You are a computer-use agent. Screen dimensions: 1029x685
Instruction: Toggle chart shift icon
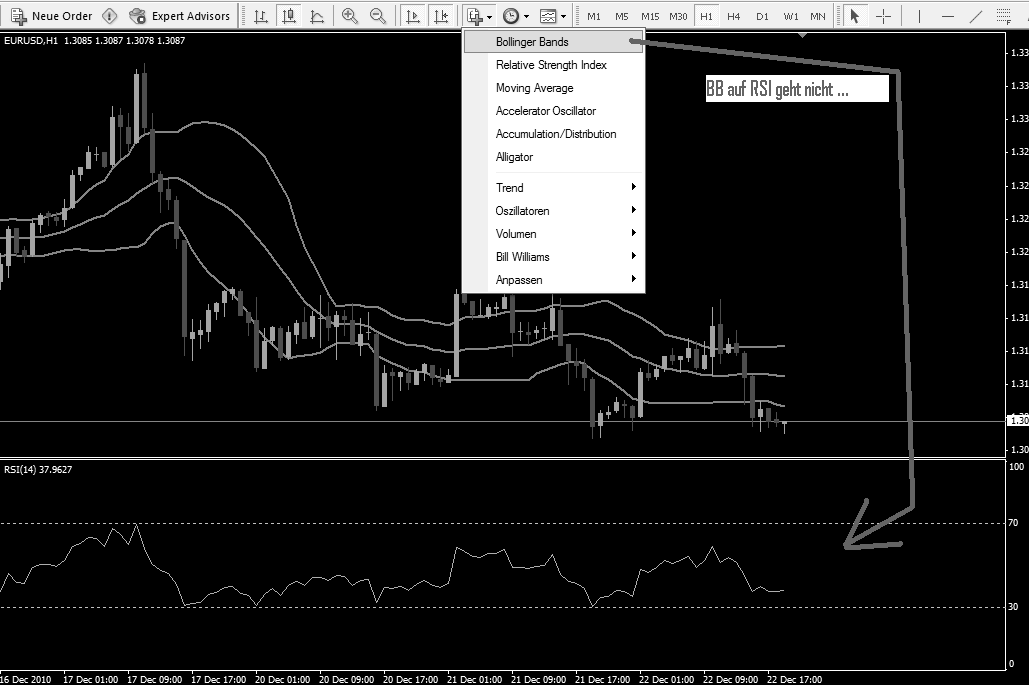tap(441, 16)
